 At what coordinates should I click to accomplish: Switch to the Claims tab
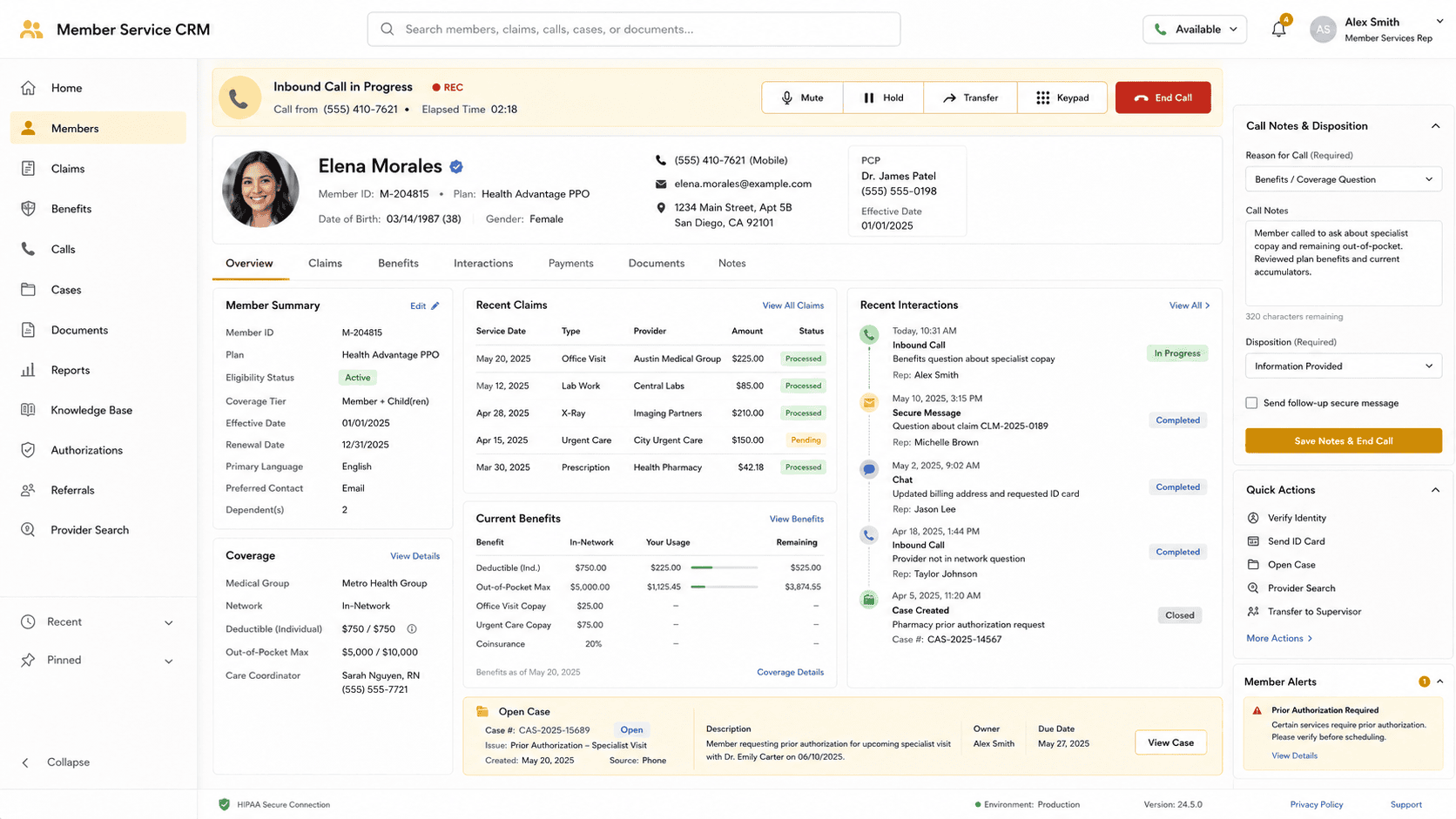[325, 263]
